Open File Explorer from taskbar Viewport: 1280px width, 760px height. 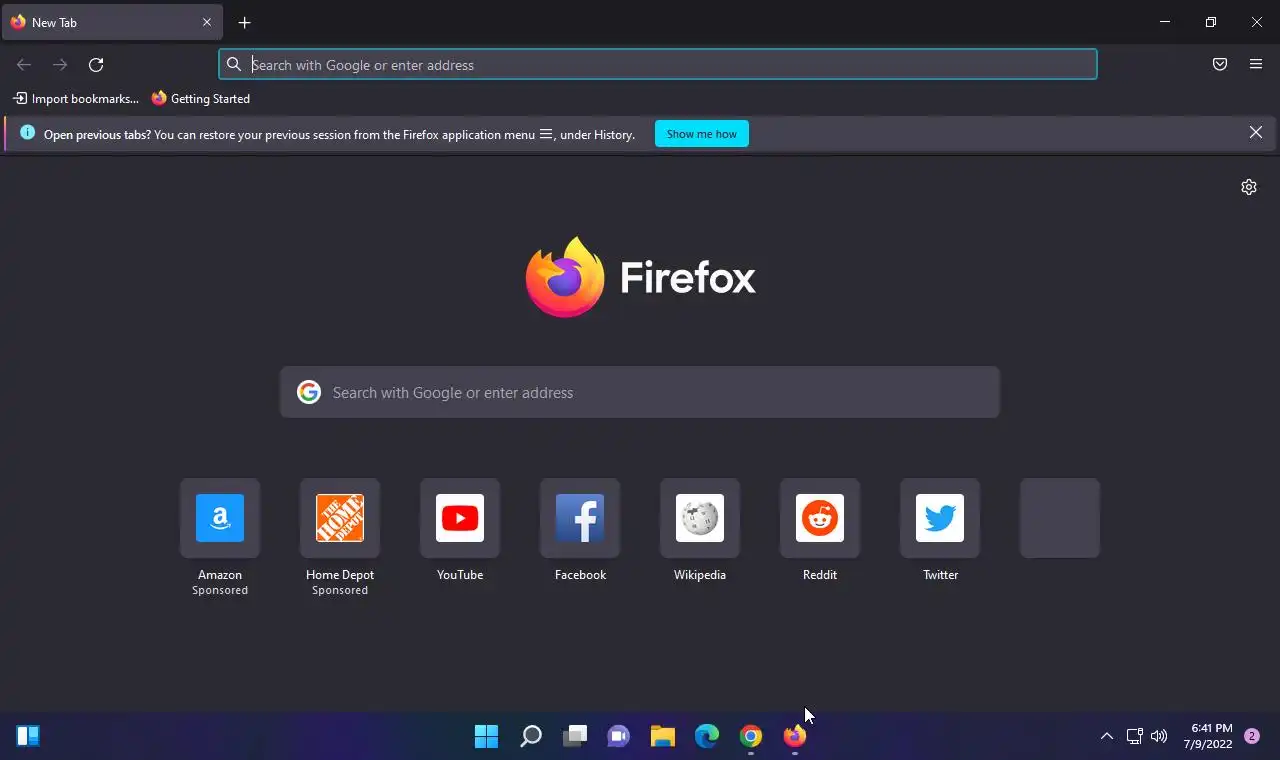tap(663, 737)
